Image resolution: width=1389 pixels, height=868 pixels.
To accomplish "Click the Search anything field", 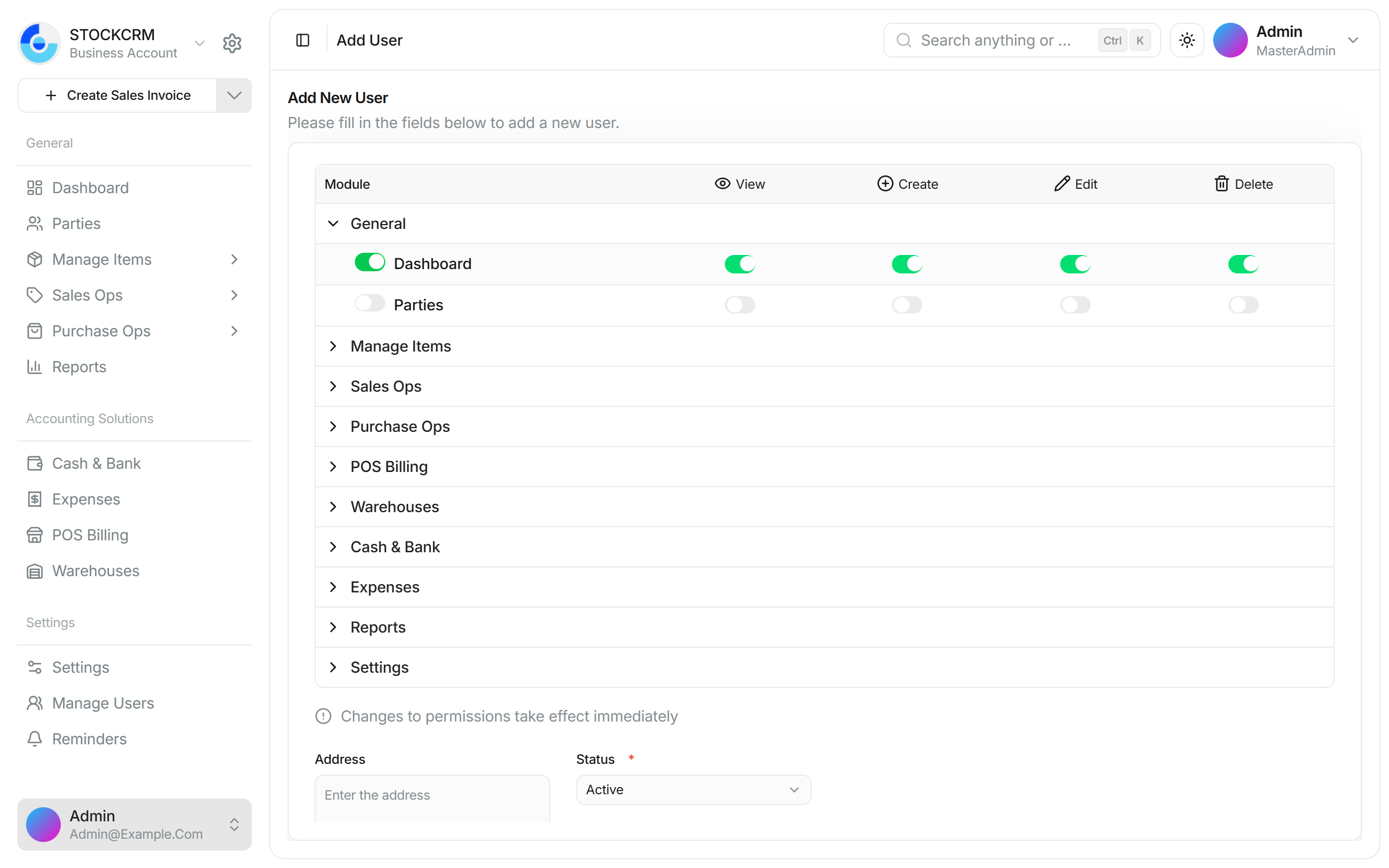I will (1022, 40).
